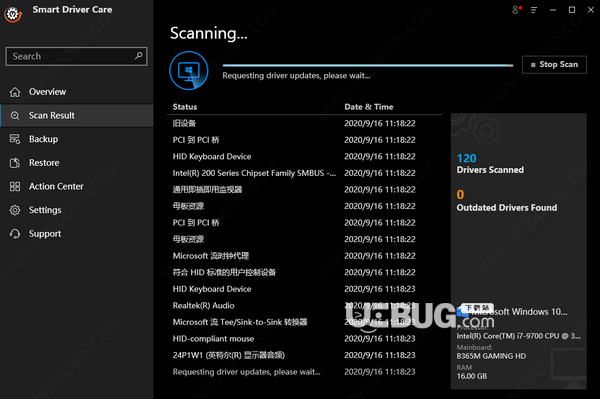The image size is (600, 399).
Task: Stop the scan with Stop Scan button
Action: (554, 65)
